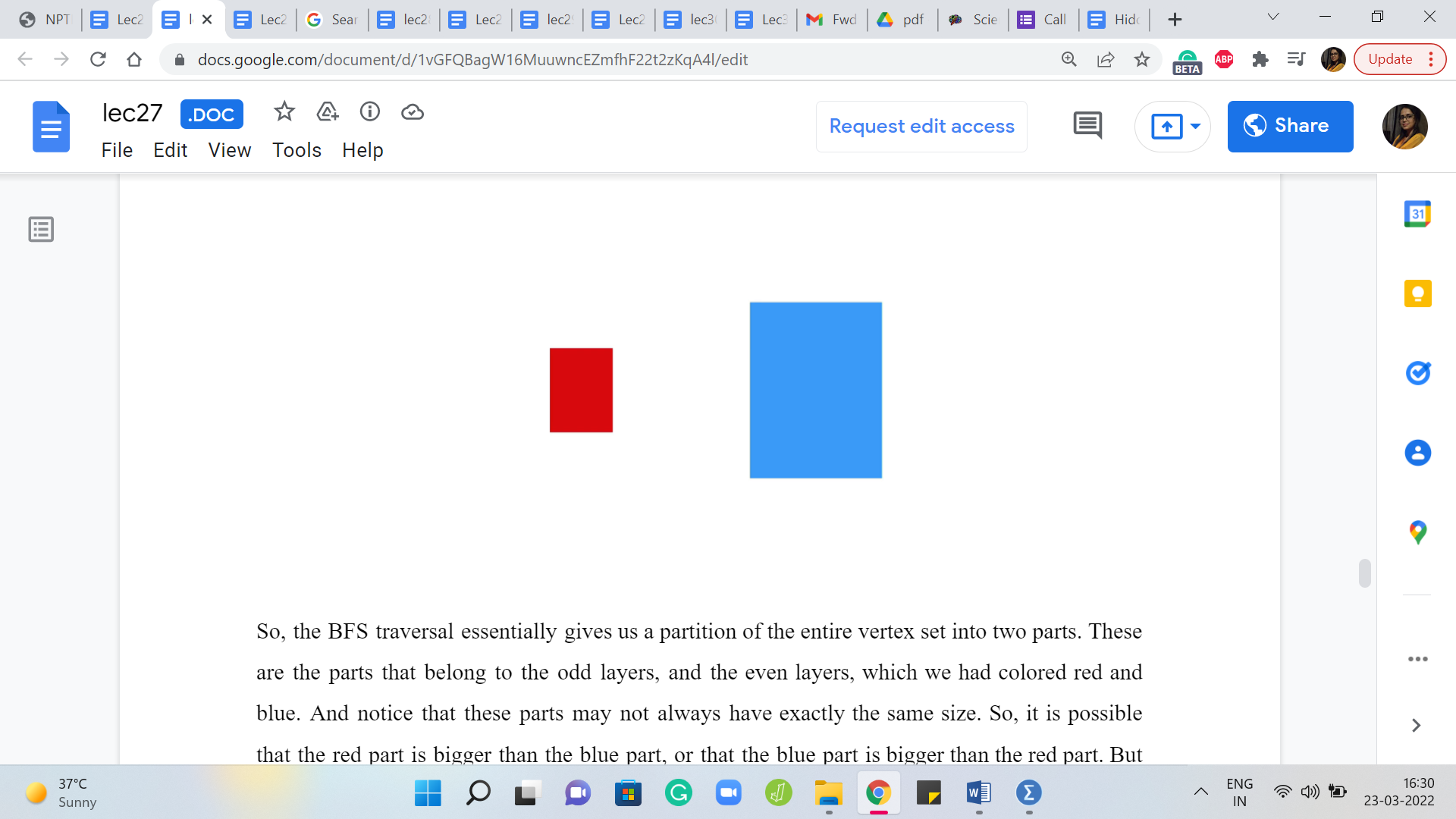
Task: Open document details info icon
Action: click(369, 112)
